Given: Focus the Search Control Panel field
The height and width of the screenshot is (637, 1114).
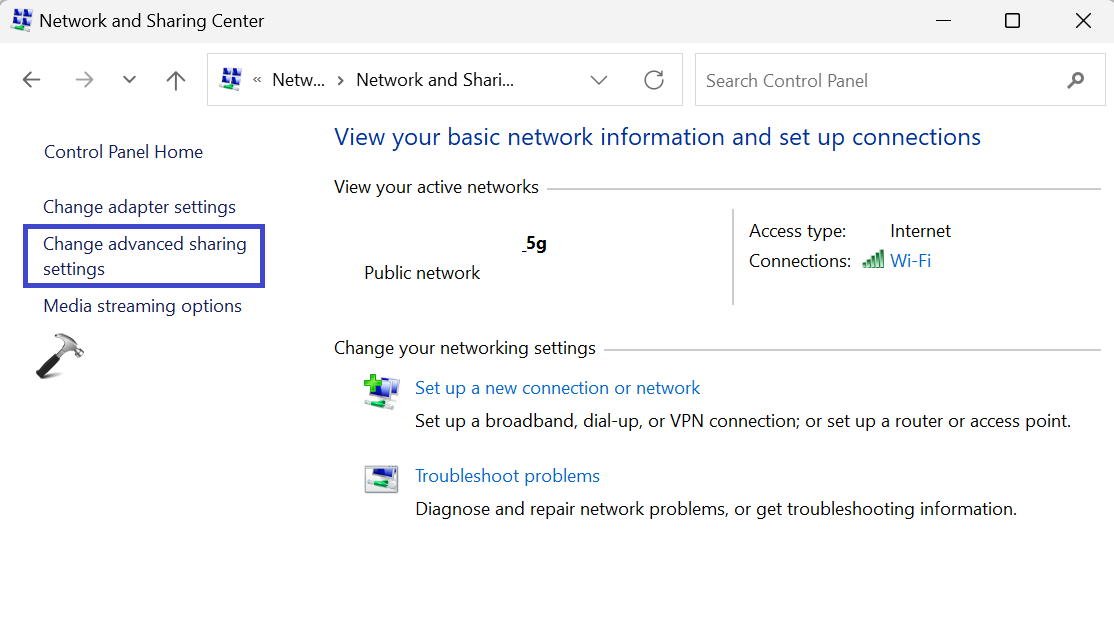Looking at the screenshot, I should (880, 80).
